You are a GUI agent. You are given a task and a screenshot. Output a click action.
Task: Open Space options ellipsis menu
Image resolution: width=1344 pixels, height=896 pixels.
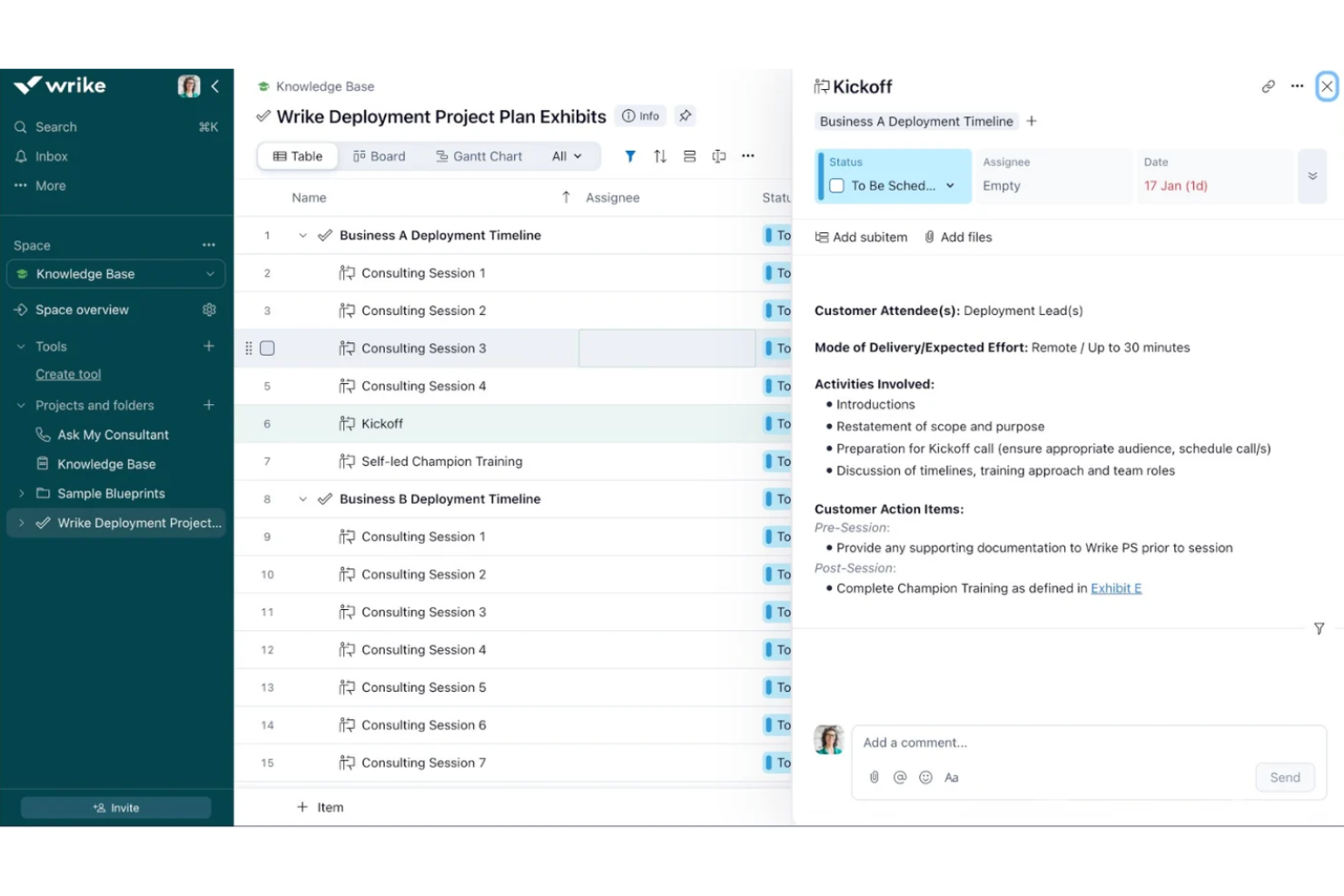click(x=209, y=245)
